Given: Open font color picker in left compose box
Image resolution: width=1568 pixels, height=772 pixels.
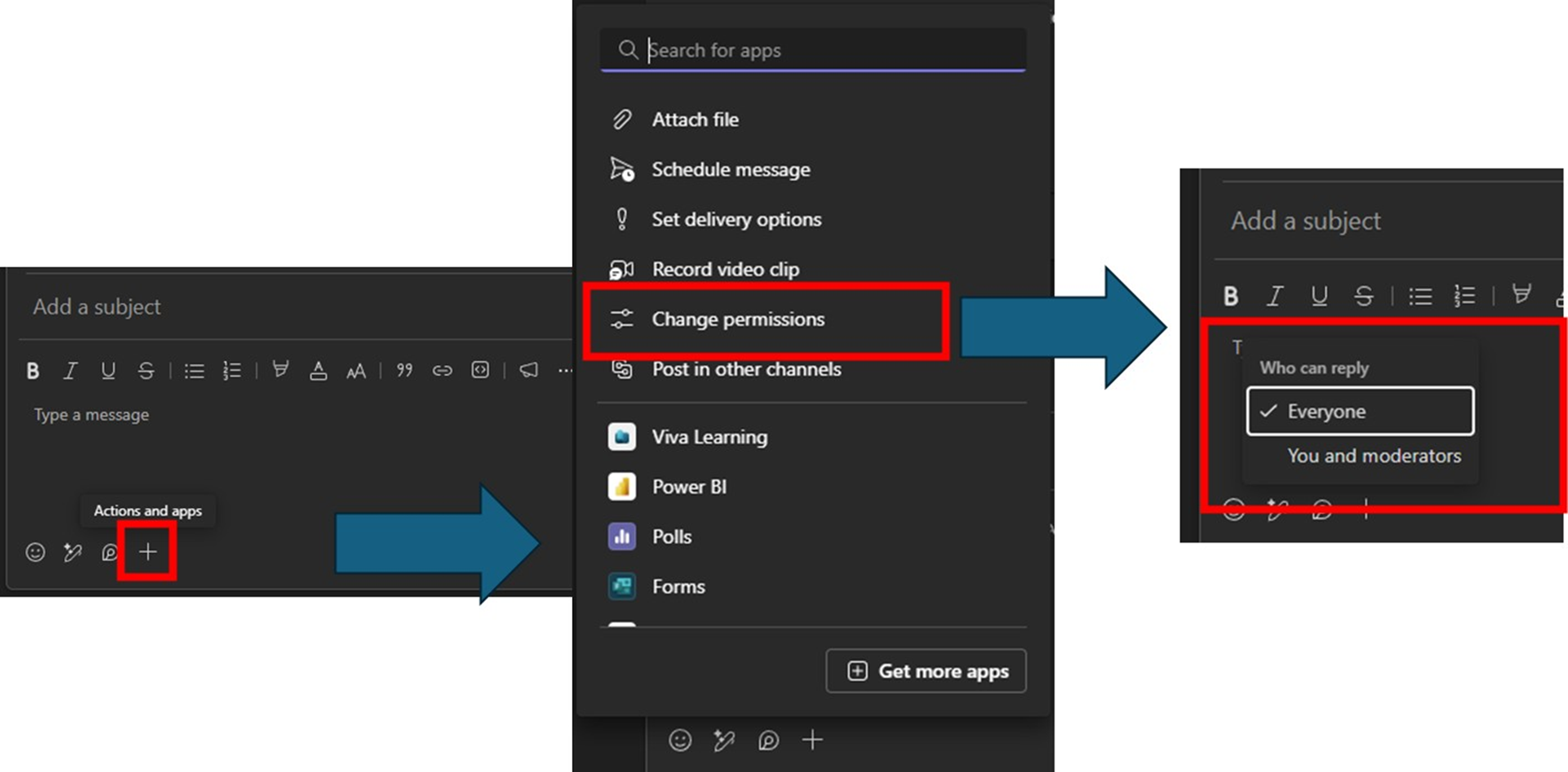Looking at the screenshot, I should 318,370.
